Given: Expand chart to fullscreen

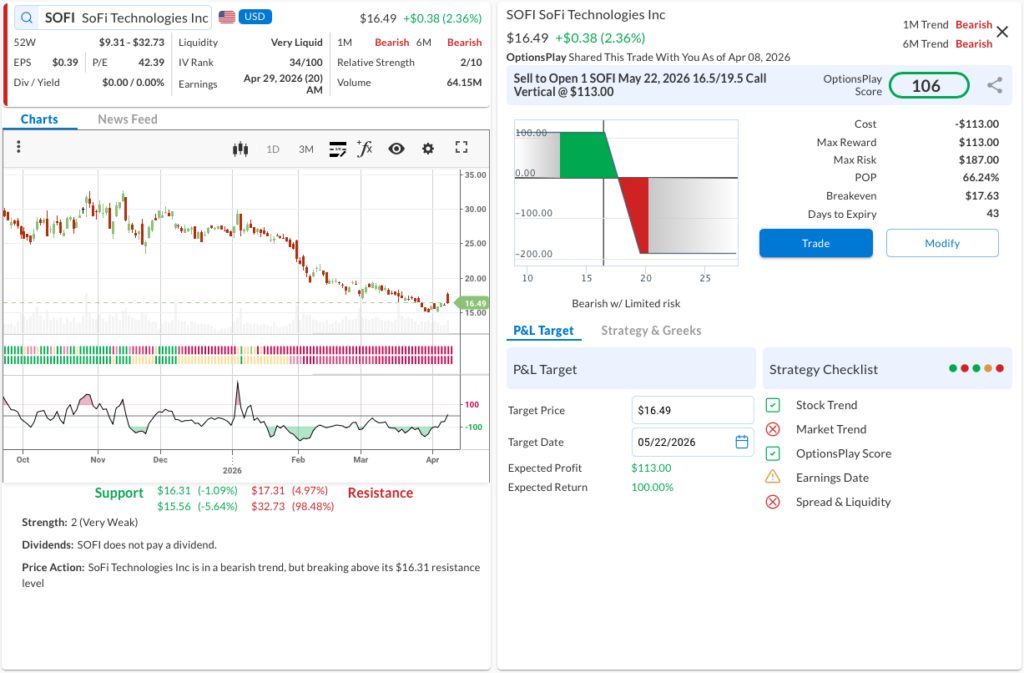Looking at the screenshot, I should [461, 148].
